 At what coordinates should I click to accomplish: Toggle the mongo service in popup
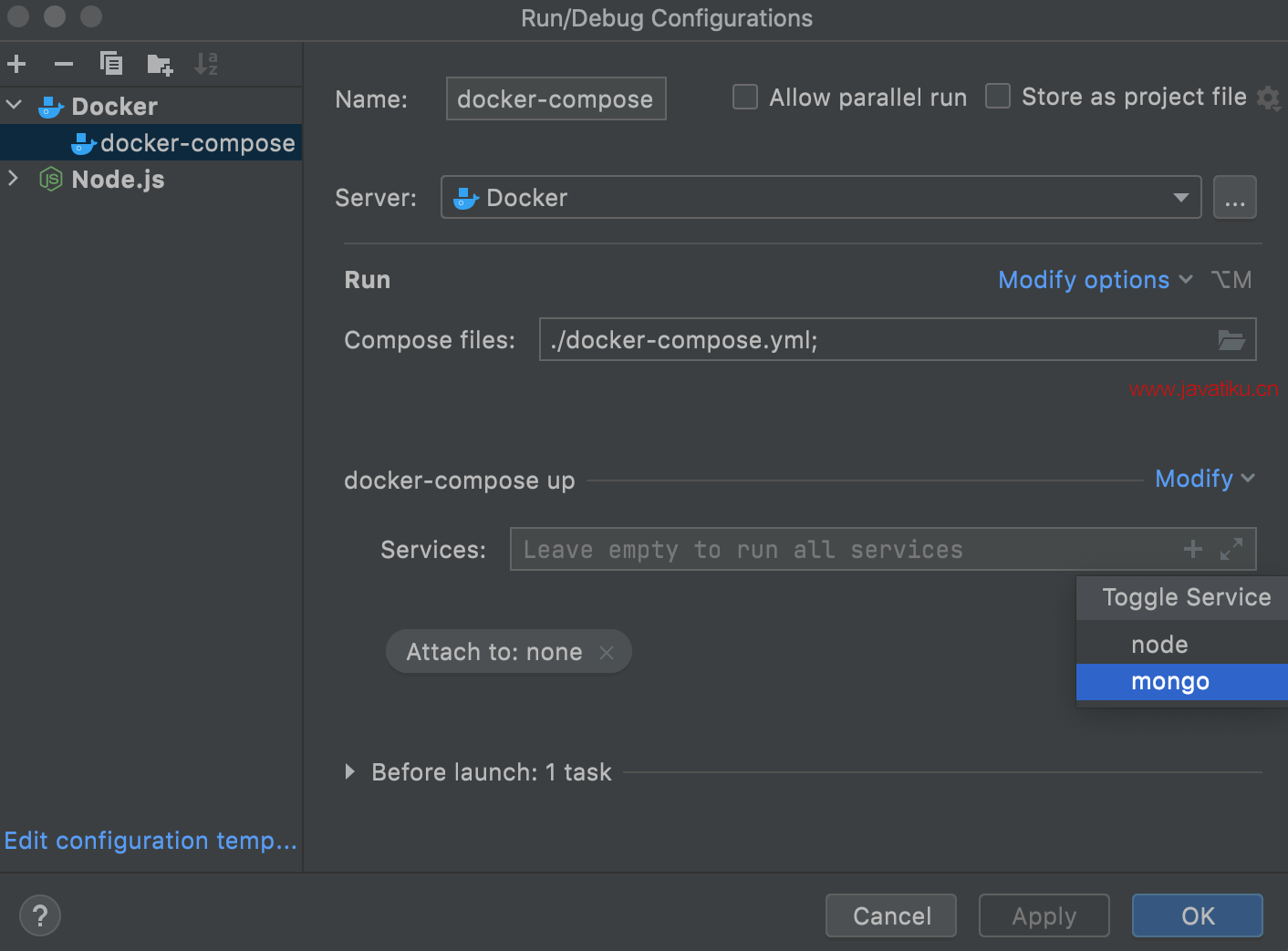[1182, 682]
